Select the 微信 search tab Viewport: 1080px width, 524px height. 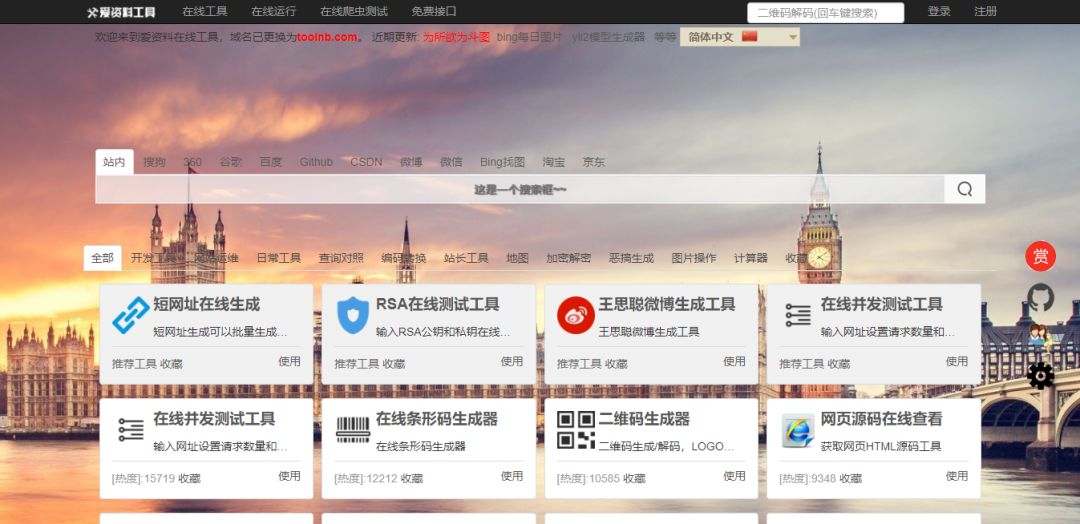(x=451, y=162)
